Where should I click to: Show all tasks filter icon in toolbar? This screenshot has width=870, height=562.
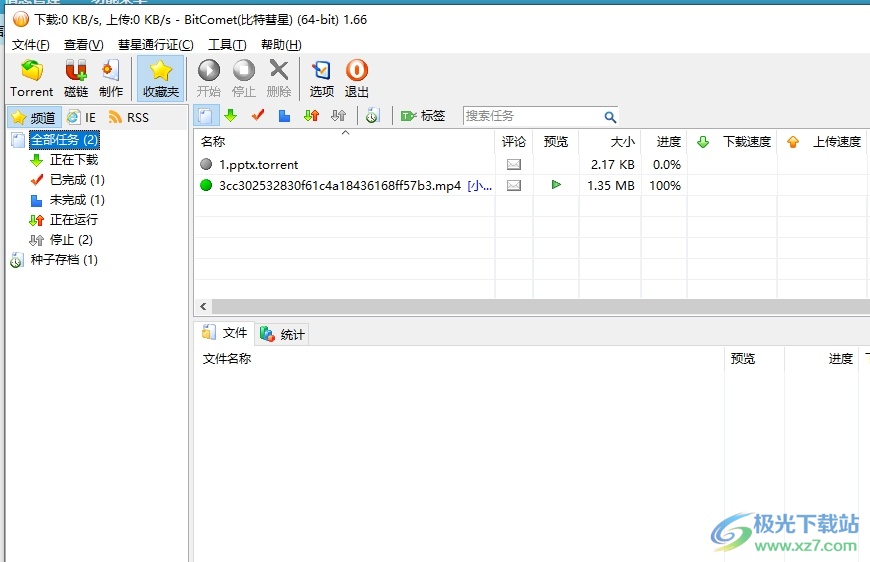[206, 116]
